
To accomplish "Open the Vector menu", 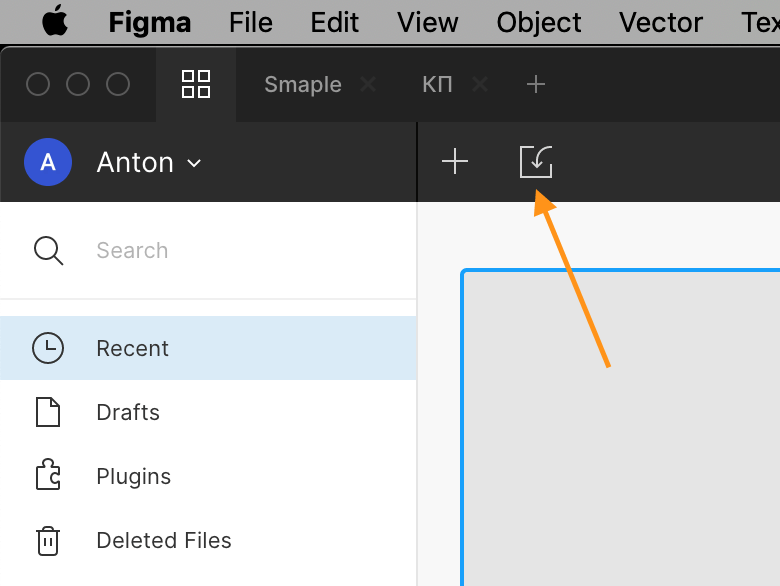I will pyautogui.click(x=661, y=22).
